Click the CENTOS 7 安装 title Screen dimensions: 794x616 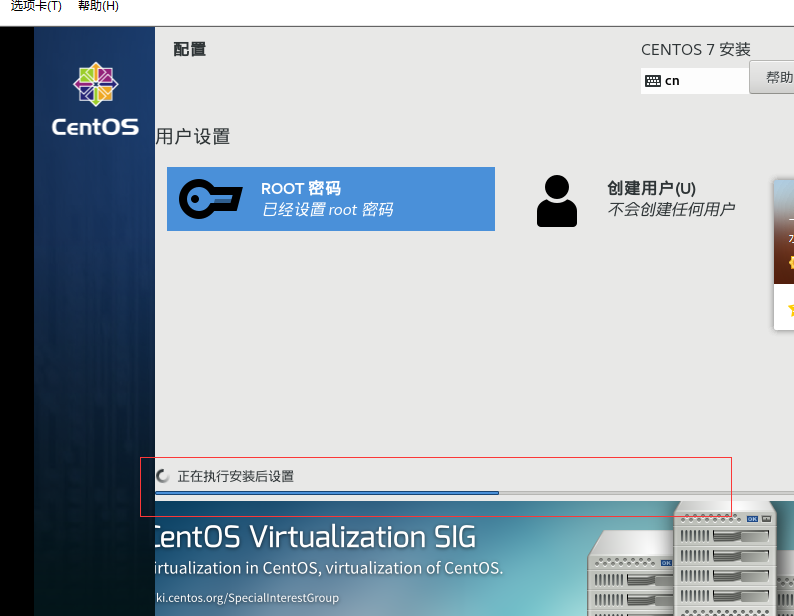(x=695, y=50)
